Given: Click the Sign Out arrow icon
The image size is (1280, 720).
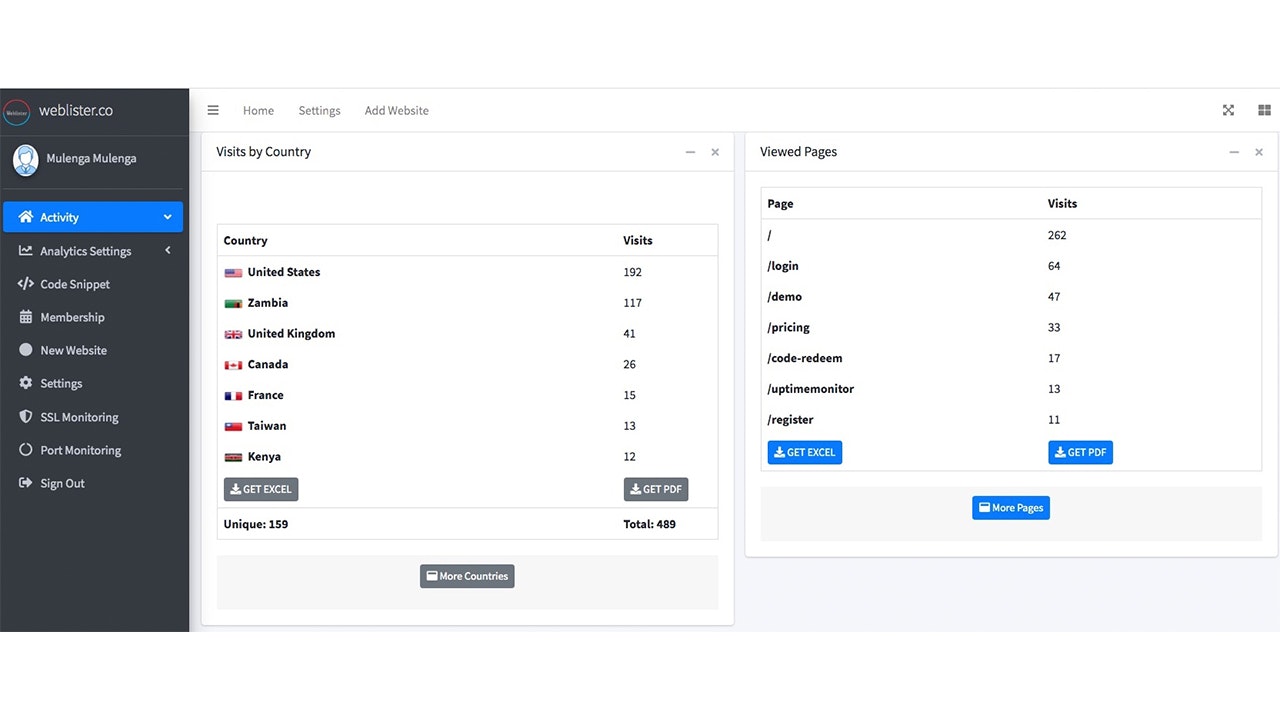Looking at the screenshot, I should point(26,483).
